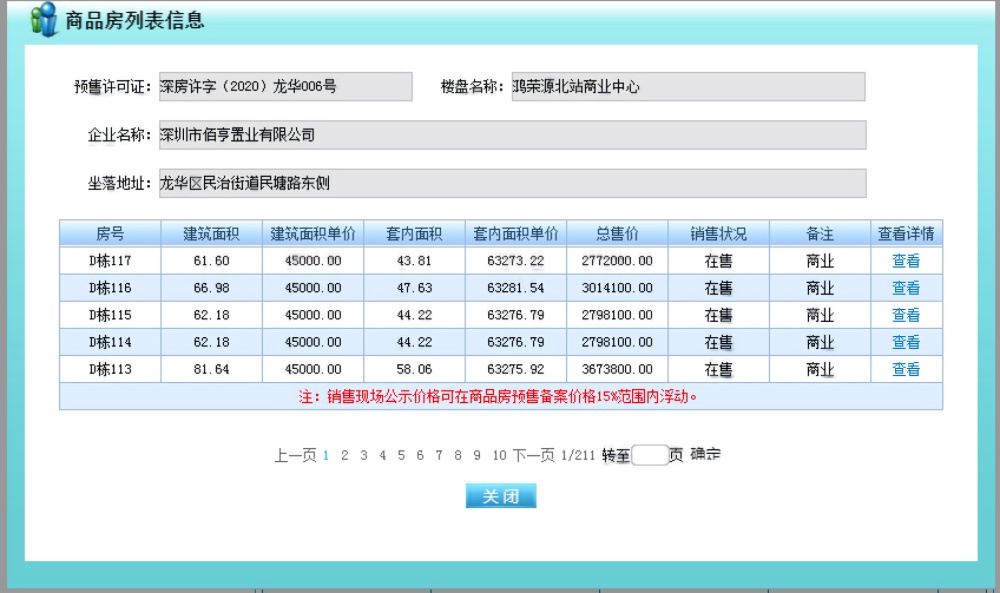The image size is (1000, 593).
Task: Click the 预售许可证 field
Action: pos(286,87)
